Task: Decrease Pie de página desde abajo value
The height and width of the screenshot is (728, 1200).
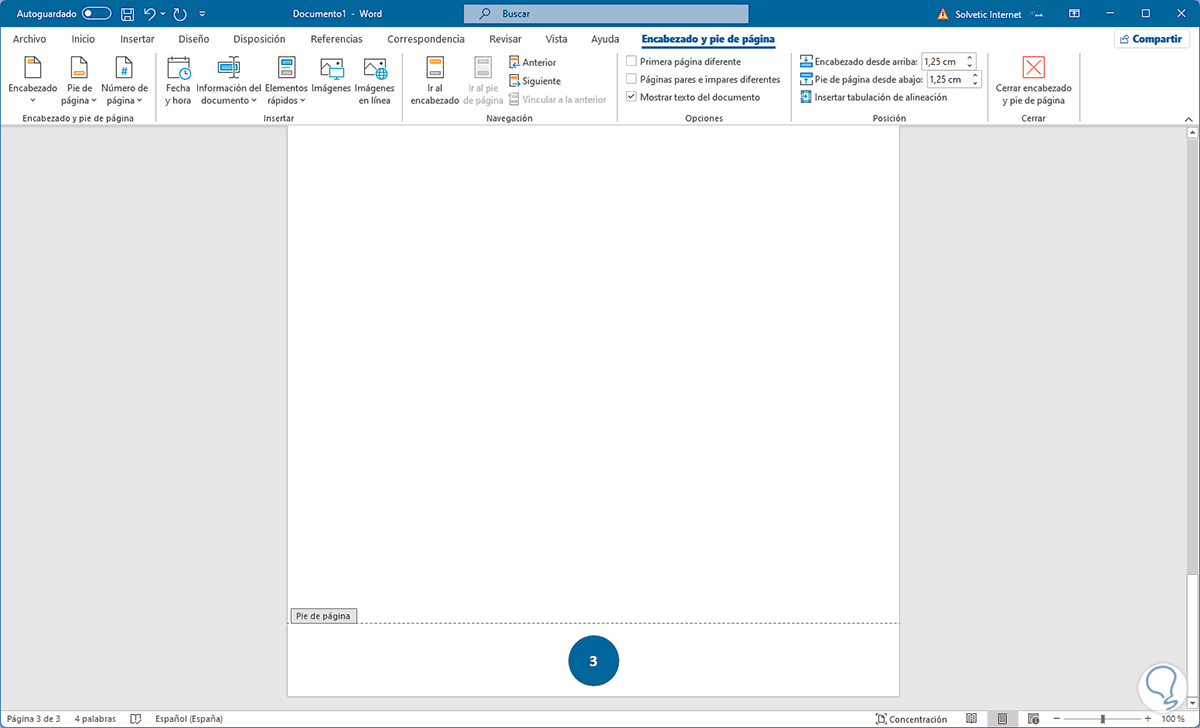Action: 976,83
